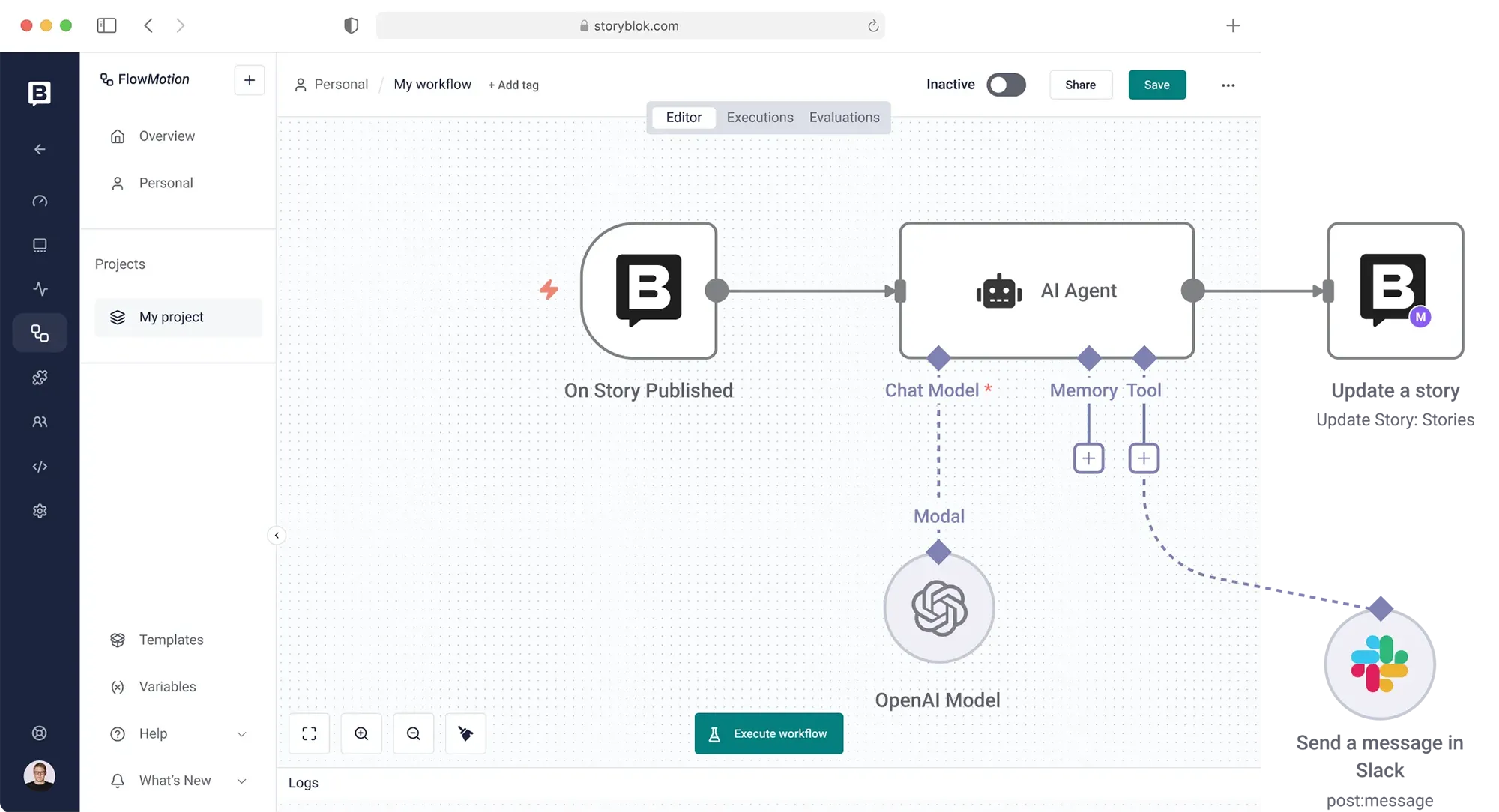This screenshot has width=1499, height=812.
Task: Select the Slack message node
Action: tap(1380, 664)
